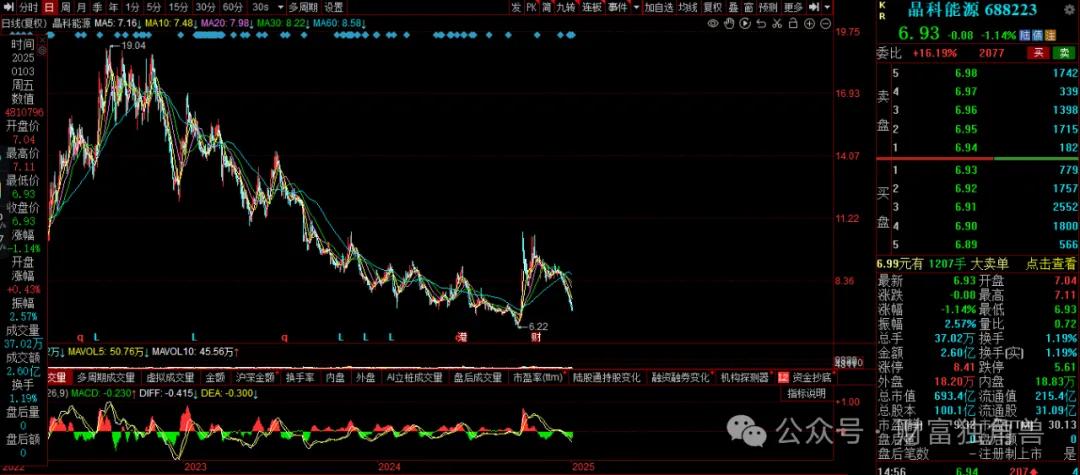Image resolution: width=1080 pixels, height=475 pixels.
Task: Switch to 5分 five-minute chart
Action: click(x=154, y=8)
